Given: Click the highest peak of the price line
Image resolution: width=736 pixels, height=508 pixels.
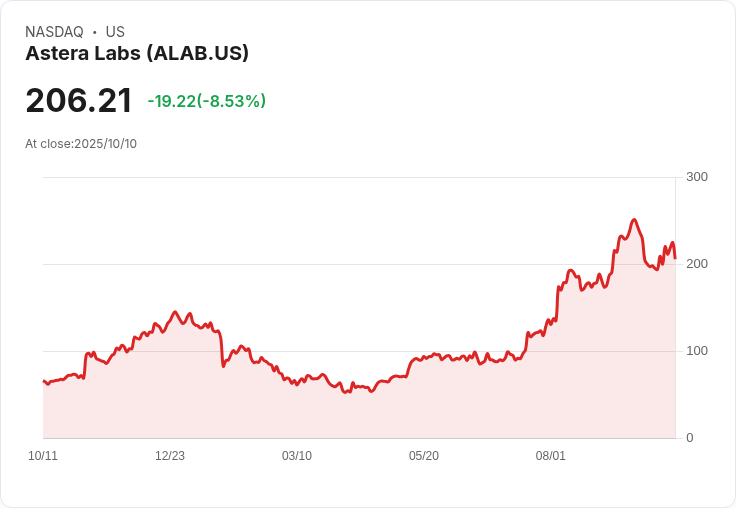Looking at the screenshot, I should pos(634,220).
